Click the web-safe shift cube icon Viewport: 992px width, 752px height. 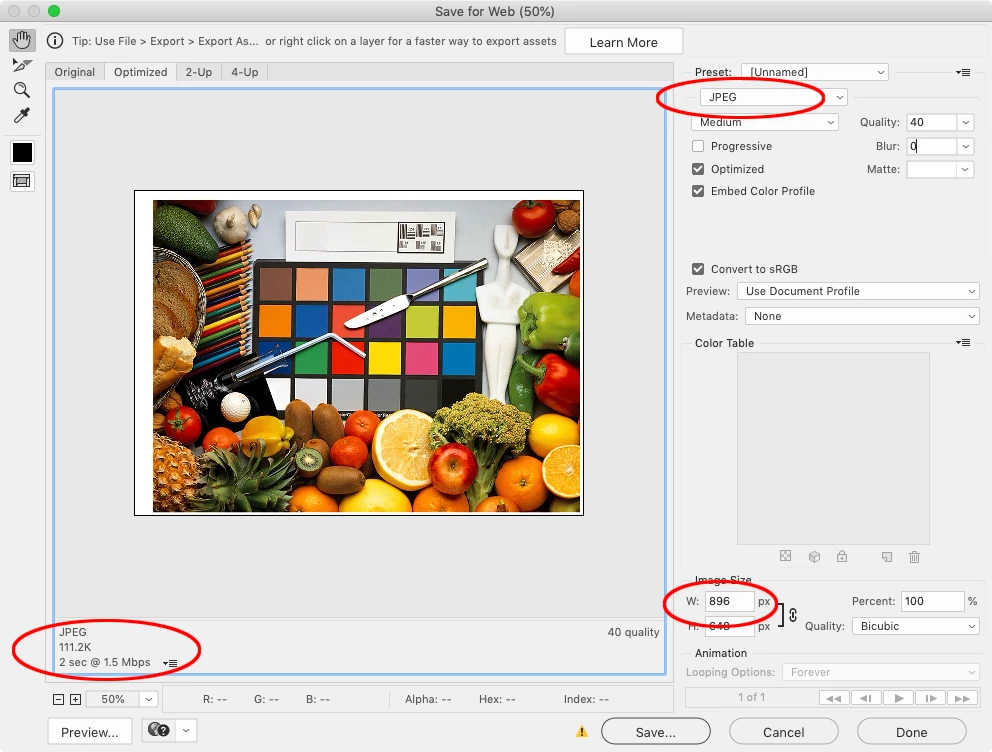(814, 557)
